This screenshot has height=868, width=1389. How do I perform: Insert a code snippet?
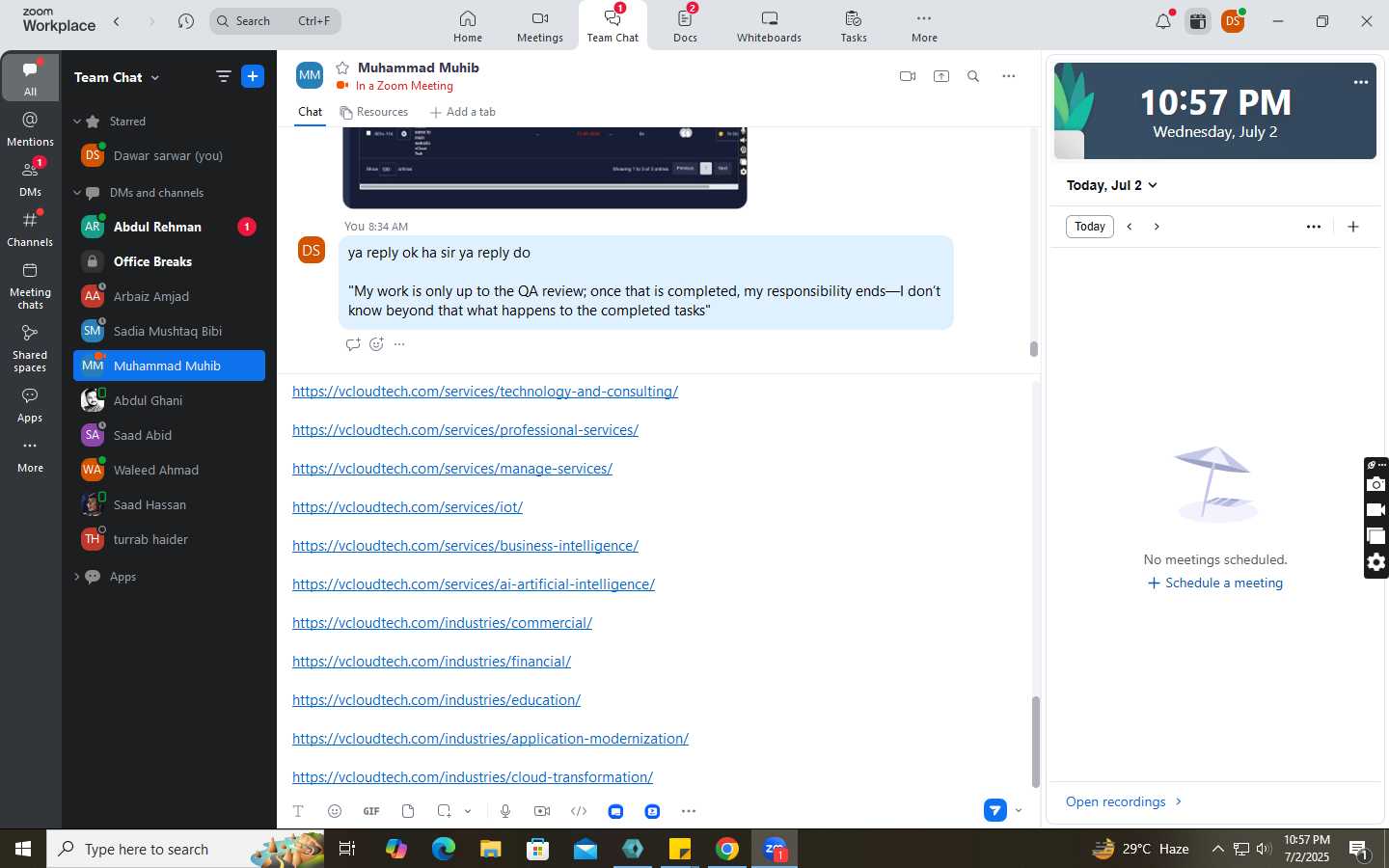(x=579, y=811)
